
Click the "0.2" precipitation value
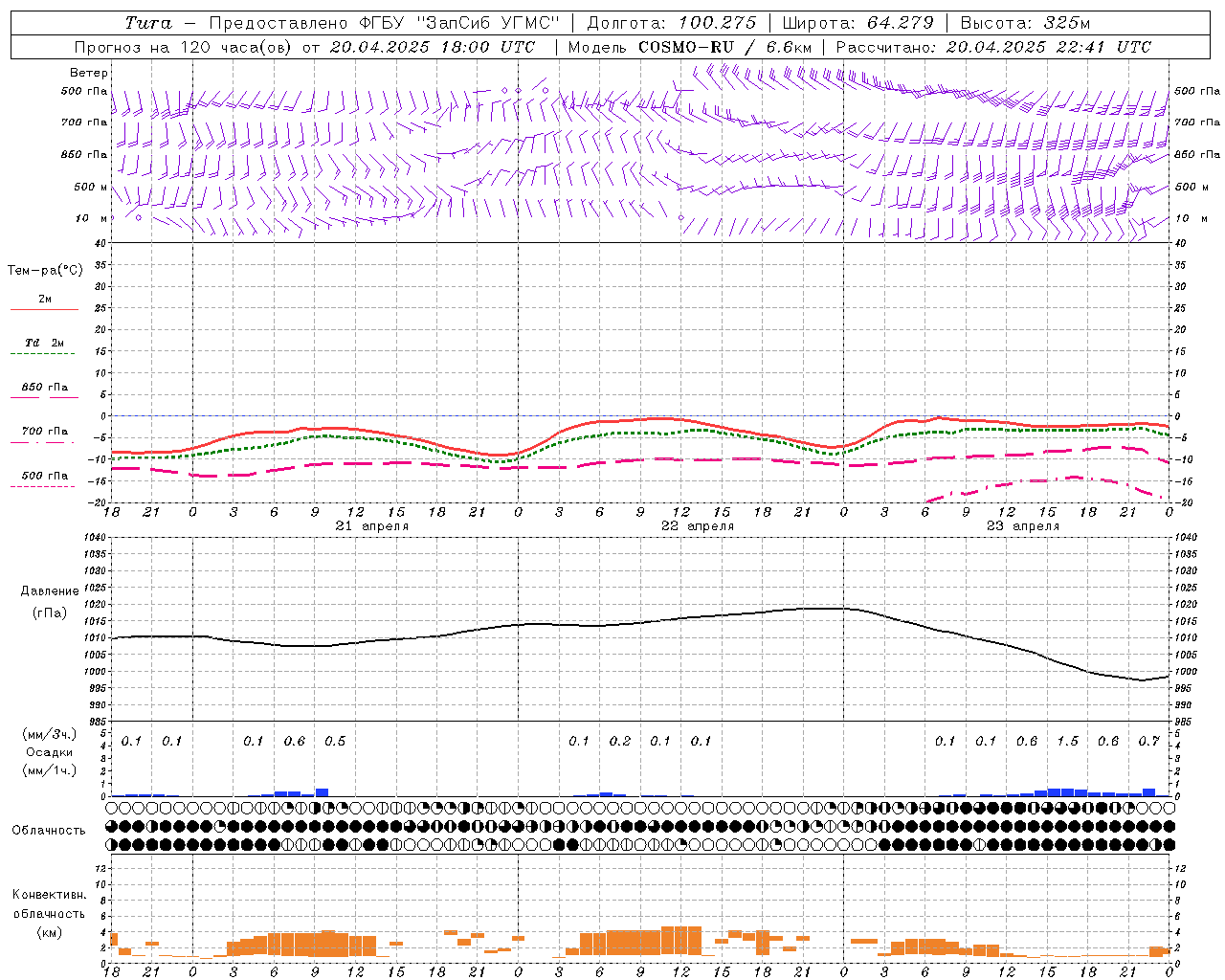pos(620,742)
